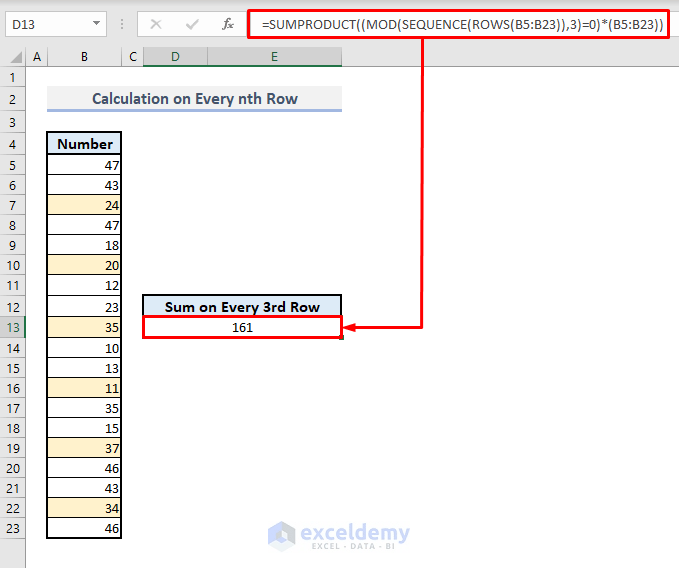The width and height of the screenshot is (679, 568).
Task: Select cell with value 23
Action: tap(84, 307)
